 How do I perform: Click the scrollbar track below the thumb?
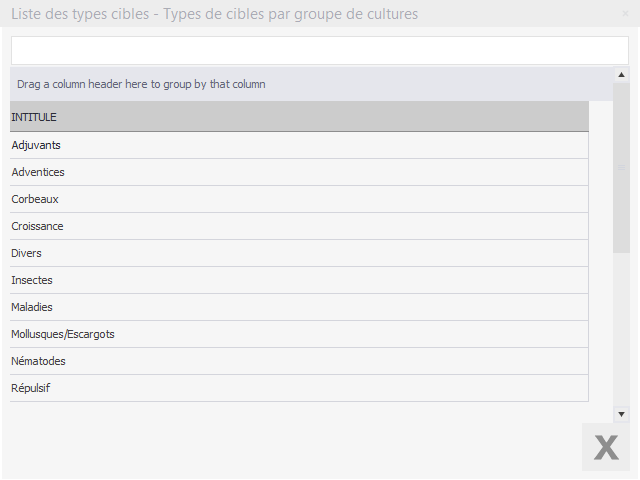pyautogui.click(x=621, y=330)
